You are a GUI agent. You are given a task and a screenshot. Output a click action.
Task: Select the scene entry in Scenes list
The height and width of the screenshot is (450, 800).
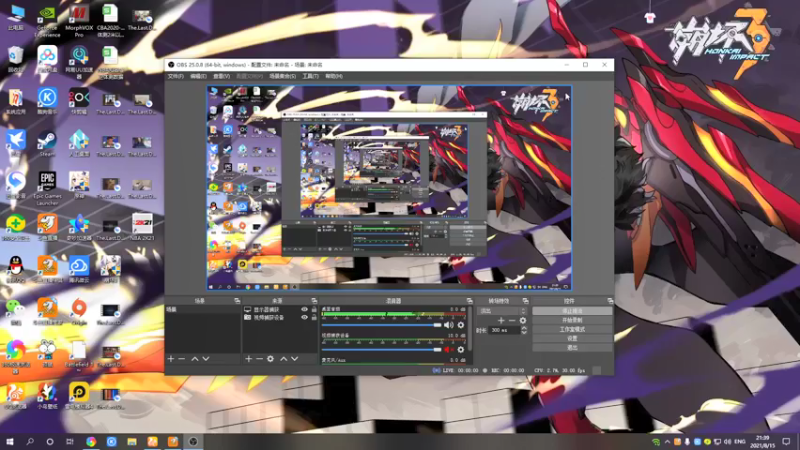coord(203,310)
